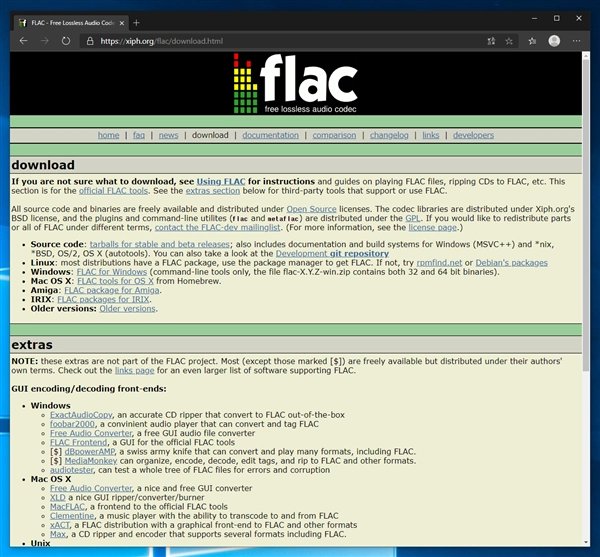The height and width of the screenshot is (557, 600).
Task: Open the GPL link
Action: 412,218
